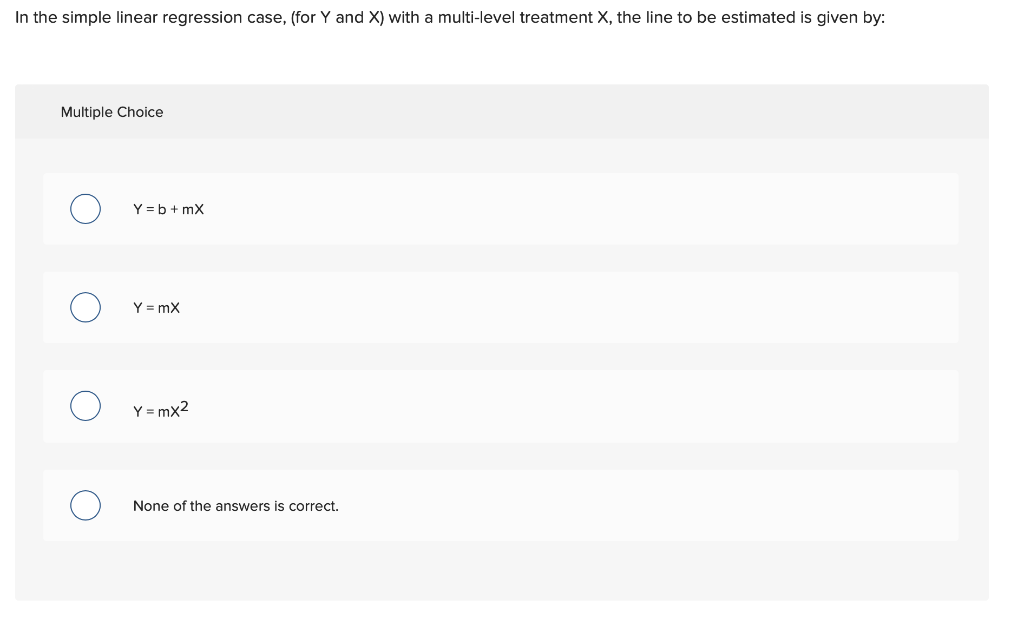Click the Multiple Choice header label
Image resolution: width=1024 pixels, height=632 pixels.
[x=112, y=112]
